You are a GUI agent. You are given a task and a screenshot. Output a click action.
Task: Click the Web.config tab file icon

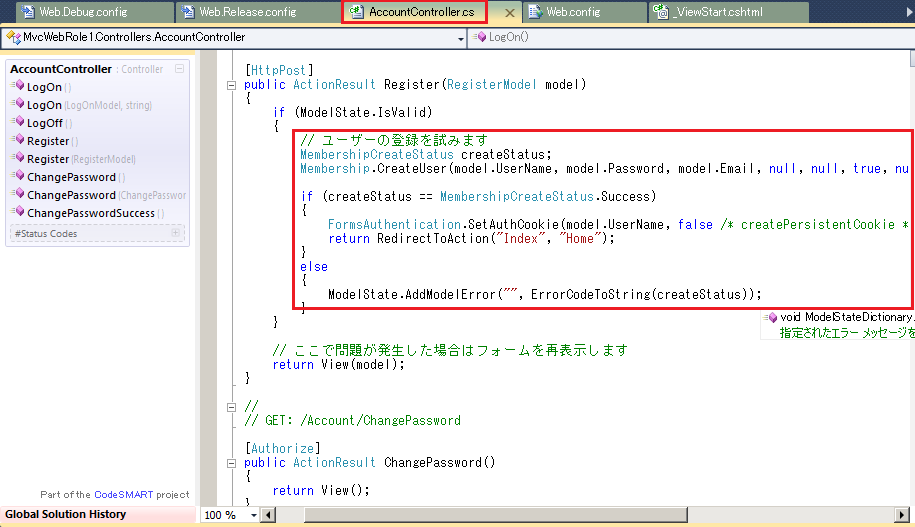tap(535, 12)
